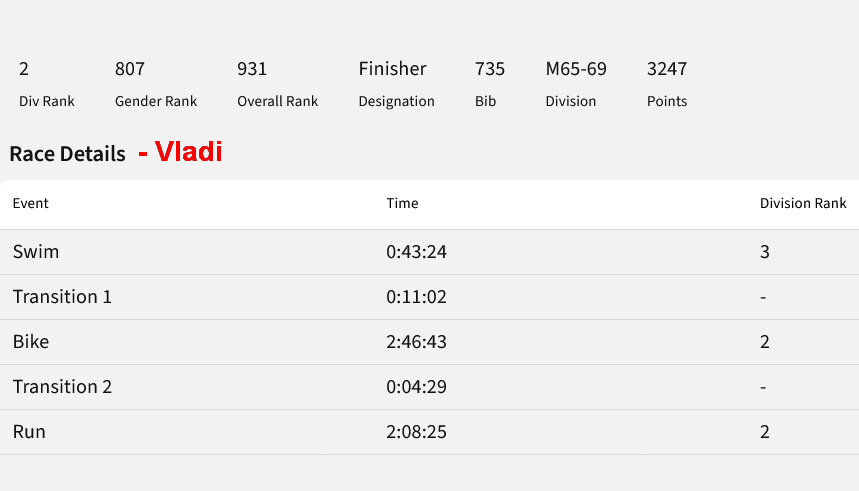The height and width of the screenshot is (491, 859).
Task: Click the Gender Rank value 807
Action: tap(130, 69)
